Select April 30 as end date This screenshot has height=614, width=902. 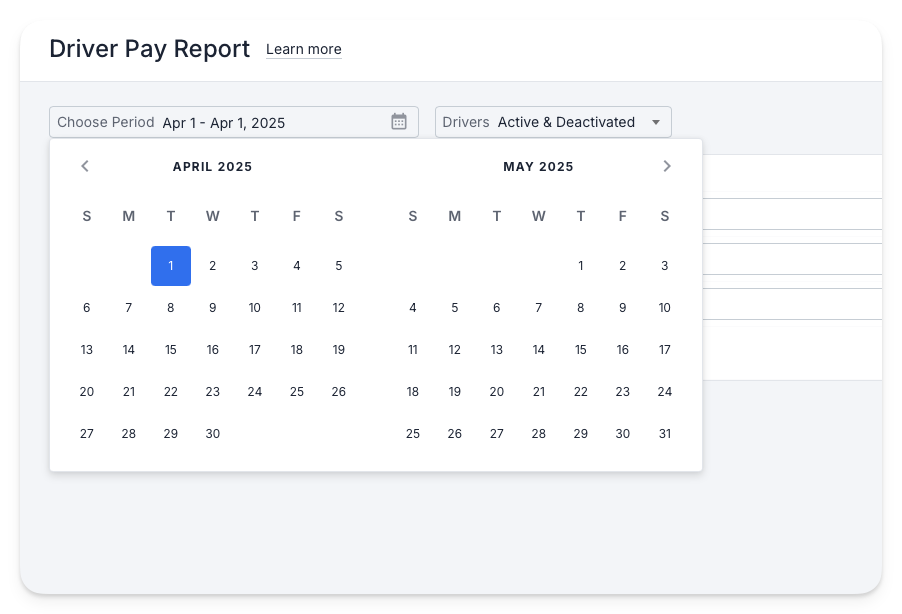pyautogui.click(x=213, y=434)
